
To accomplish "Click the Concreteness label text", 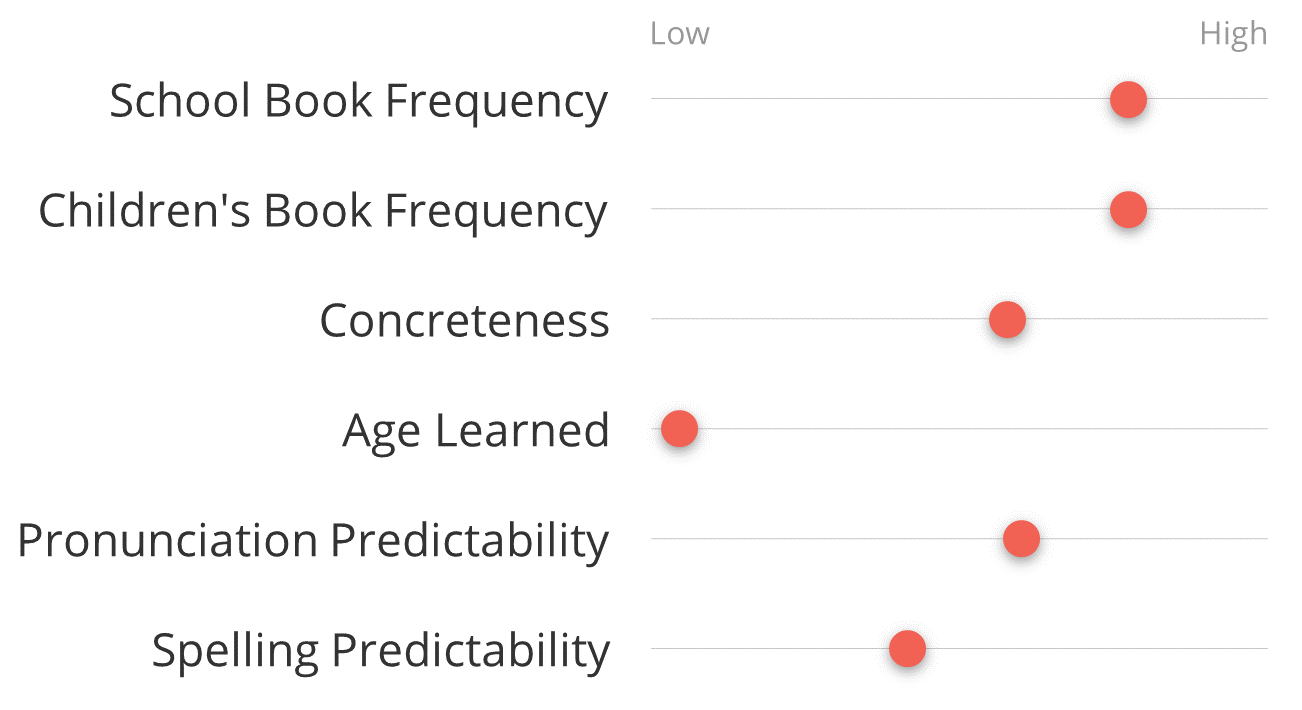I will [x=464, y=321].
